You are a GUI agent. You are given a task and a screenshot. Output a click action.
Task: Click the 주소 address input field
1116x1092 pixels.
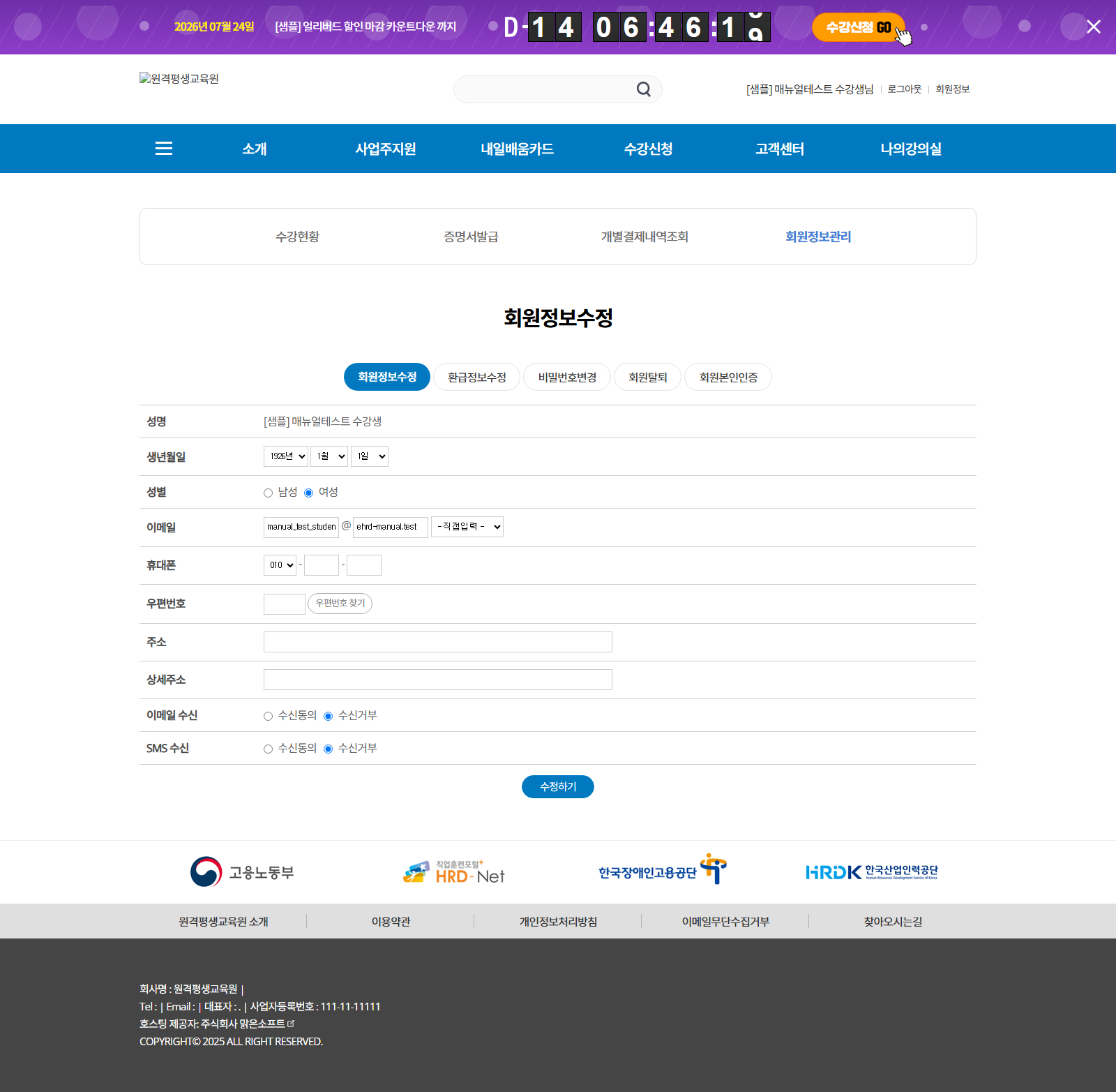438,642
